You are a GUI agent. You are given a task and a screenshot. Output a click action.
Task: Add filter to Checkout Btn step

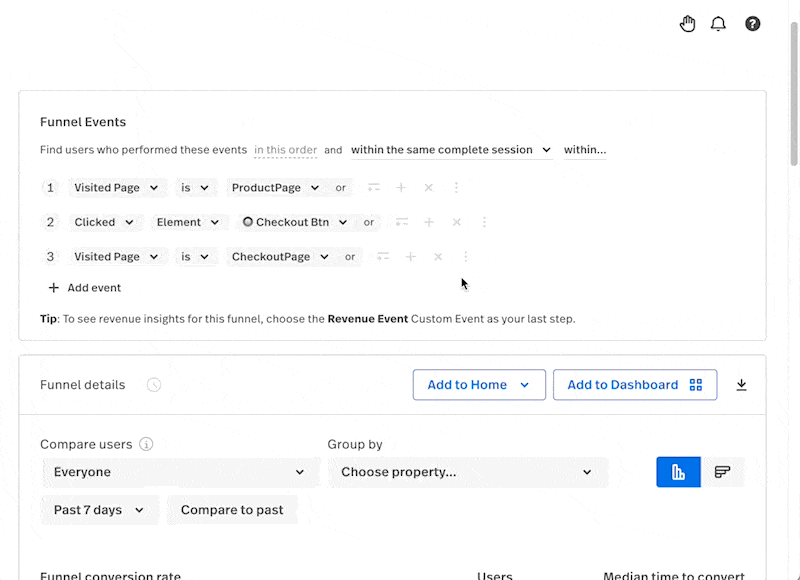[x=401, y=222]
